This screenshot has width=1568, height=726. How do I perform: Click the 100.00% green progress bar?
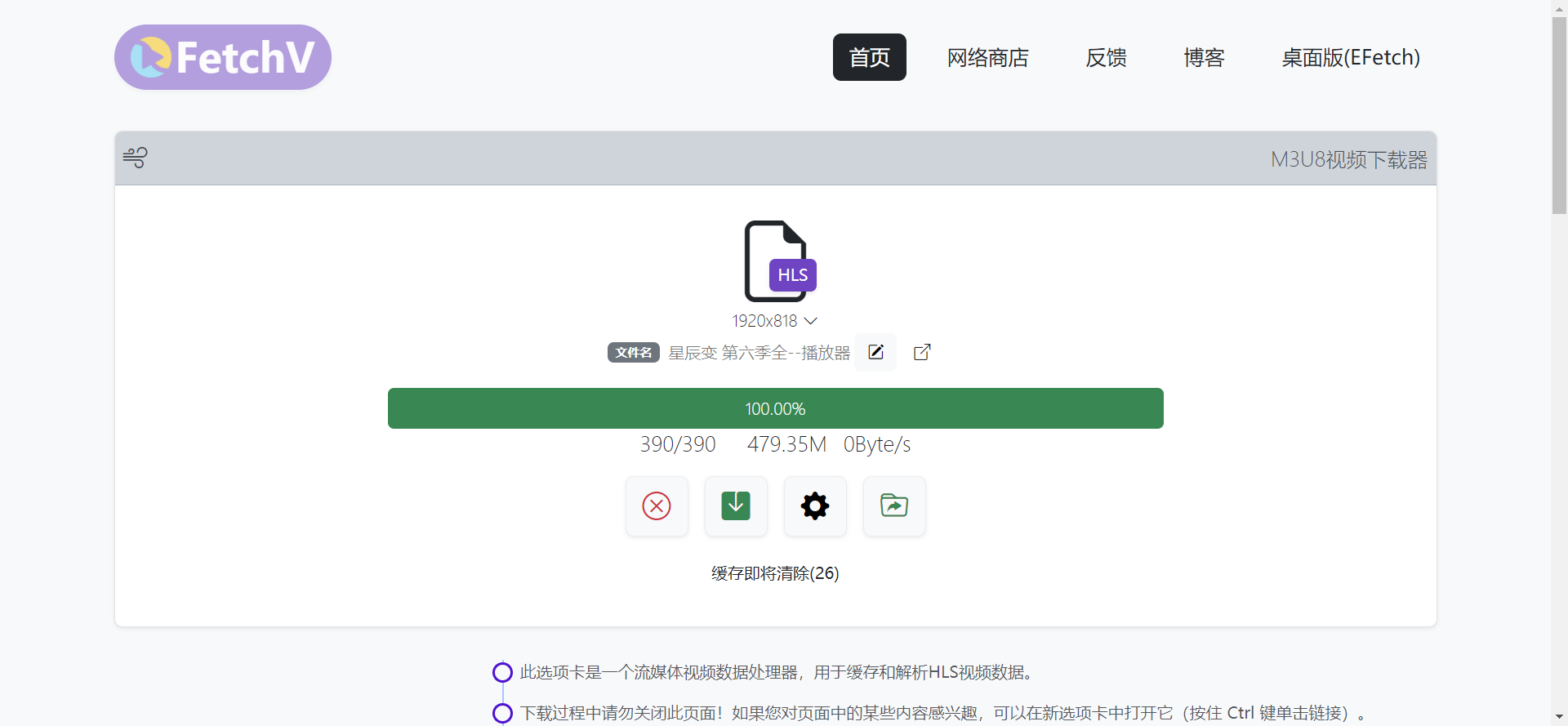point(775,408)
